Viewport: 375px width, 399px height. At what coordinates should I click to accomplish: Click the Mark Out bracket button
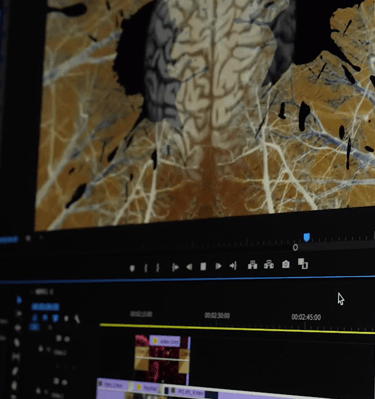[x=158, y=268]
